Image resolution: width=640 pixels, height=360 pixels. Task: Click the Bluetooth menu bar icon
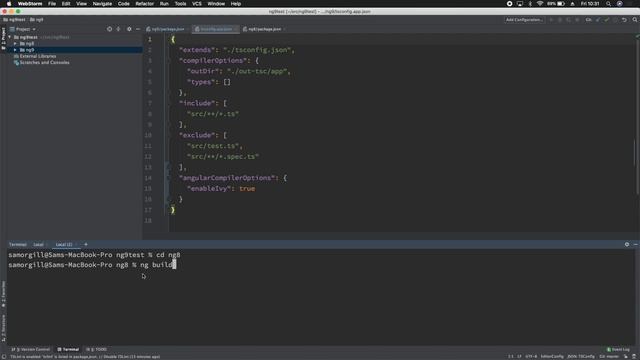click(x=530, y=4)
